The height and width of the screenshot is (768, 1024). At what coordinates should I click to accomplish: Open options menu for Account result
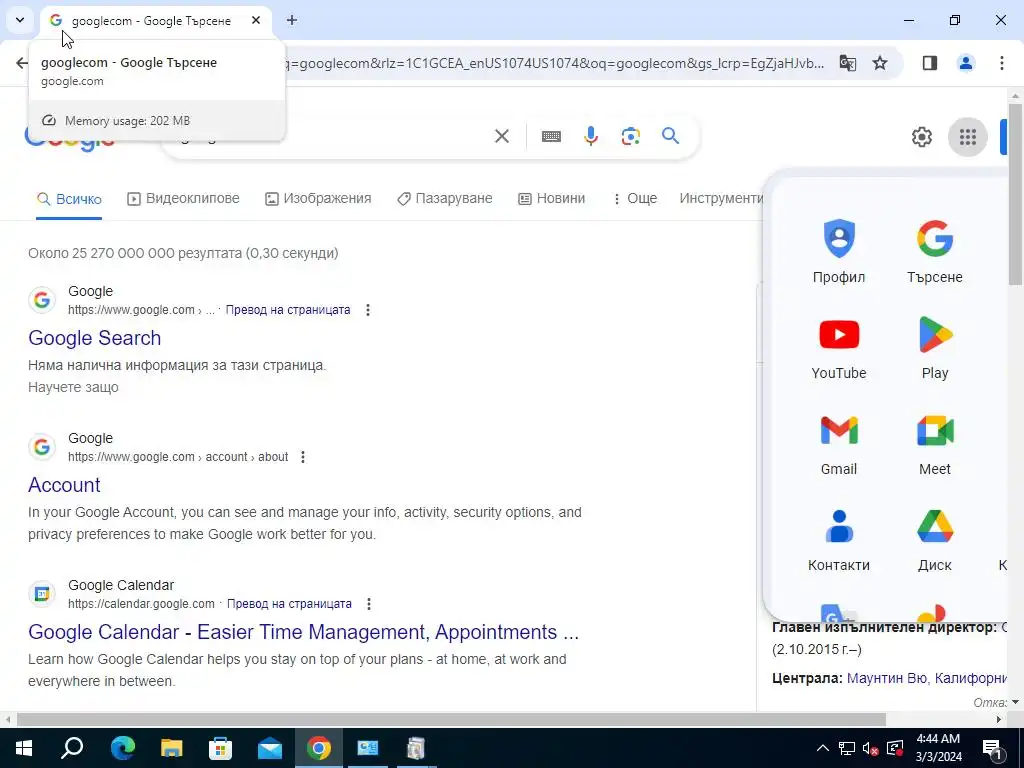pyautogui.click(x=302, y=457)
